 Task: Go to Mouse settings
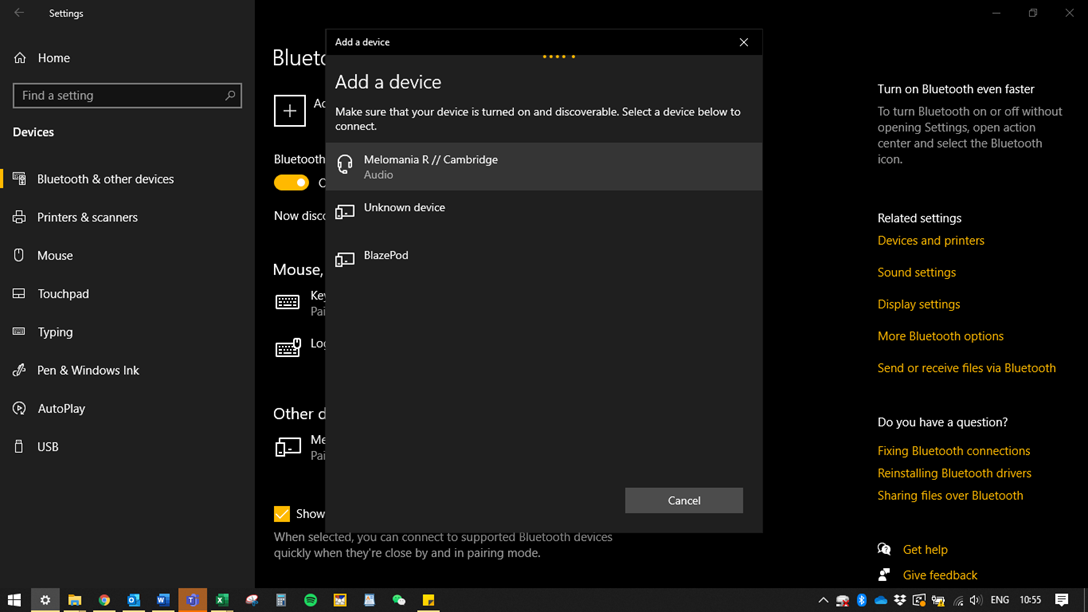pyautogui.click(x=55, y=255)
